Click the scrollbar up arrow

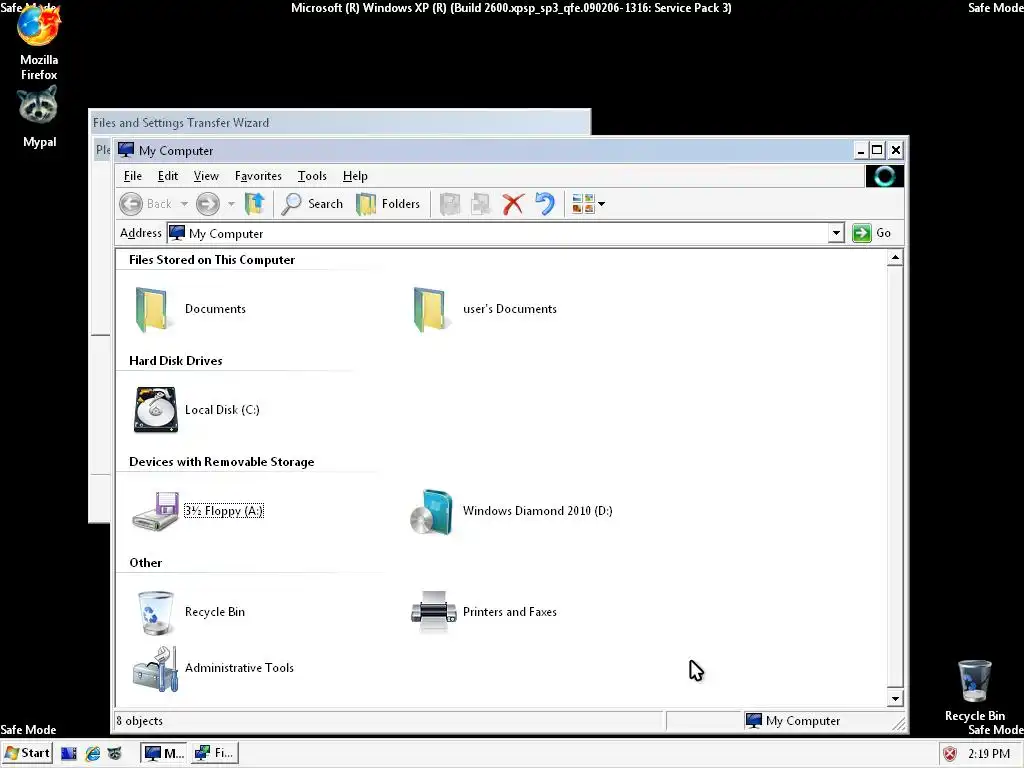[895, 258]
